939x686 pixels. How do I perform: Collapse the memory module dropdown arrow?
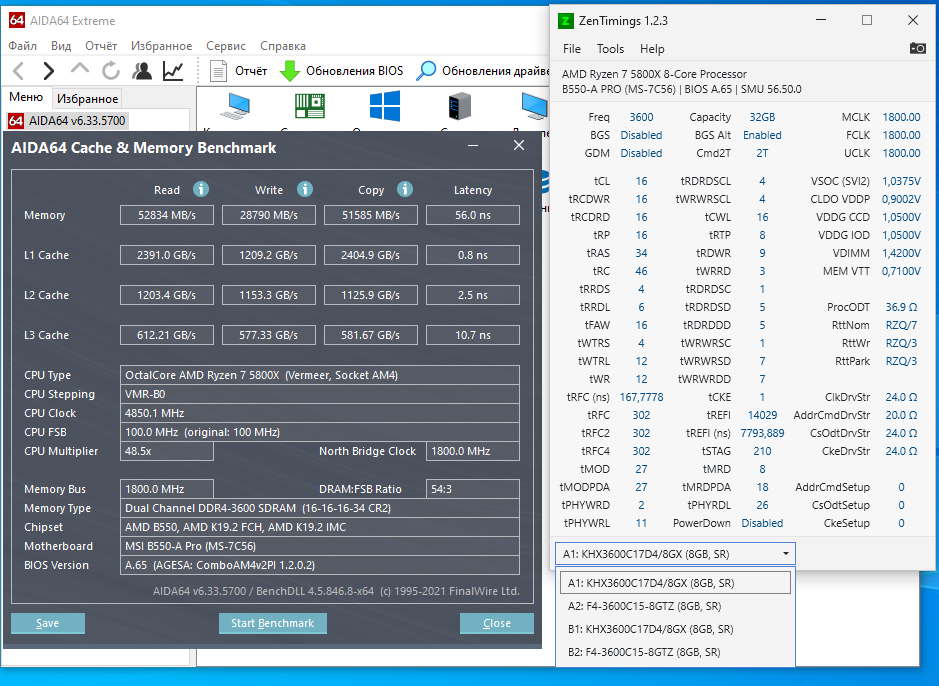pyautogui.click(x=786, y=554)
